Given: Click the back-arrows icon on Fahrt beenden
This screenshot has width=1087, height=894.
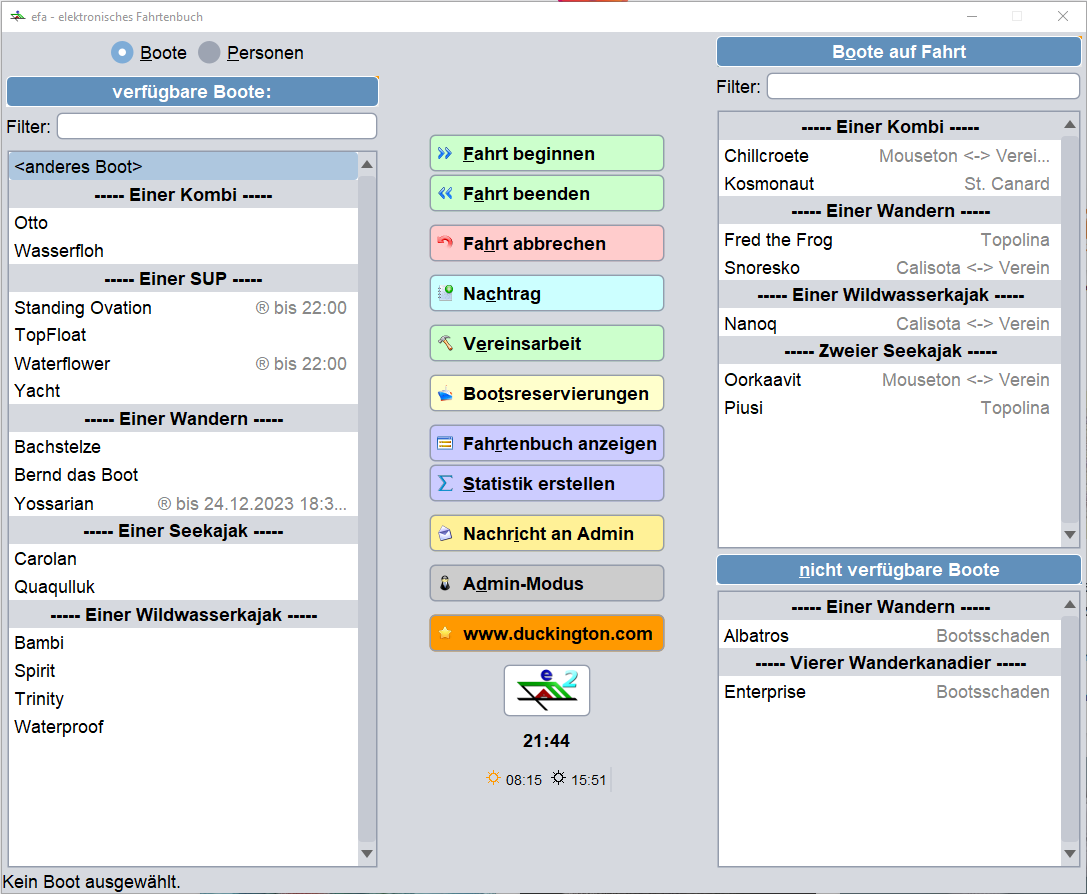Looking at the screenshot, I should (x=445, y=193).
